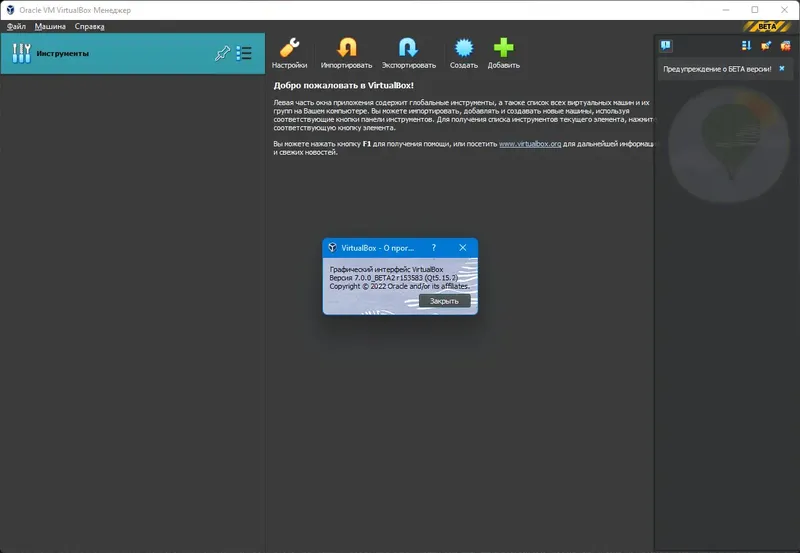The width and height of the screenshot is (800, 553).
Task: Open the Справка menu
Action: tap(89, 27)
